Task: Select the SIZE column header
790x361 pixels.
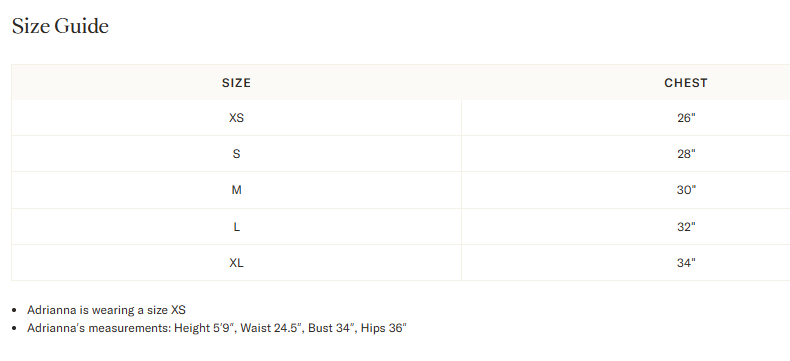Action: coord(236,83)
